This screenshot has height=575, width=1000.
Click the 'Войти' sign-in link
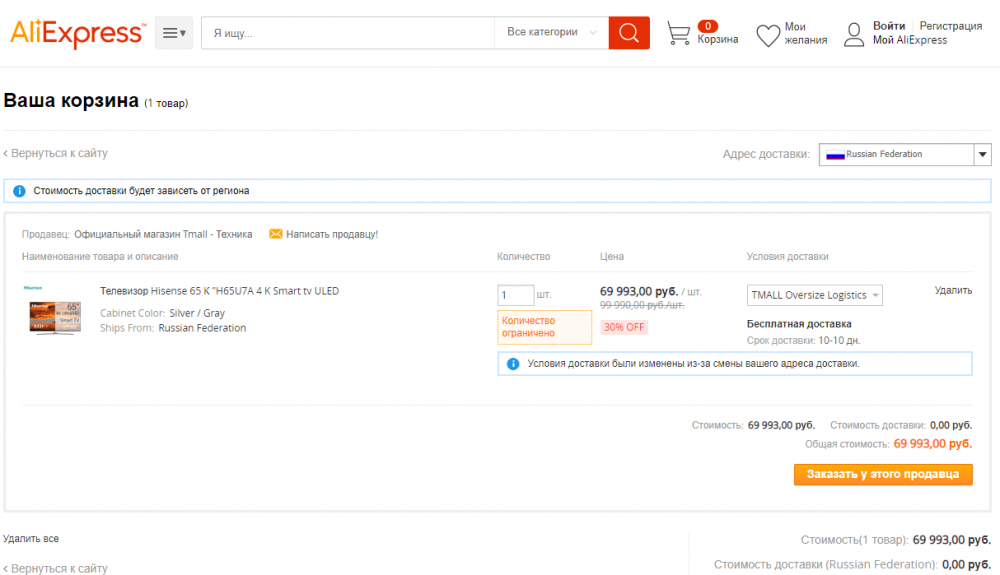[889, 26]
